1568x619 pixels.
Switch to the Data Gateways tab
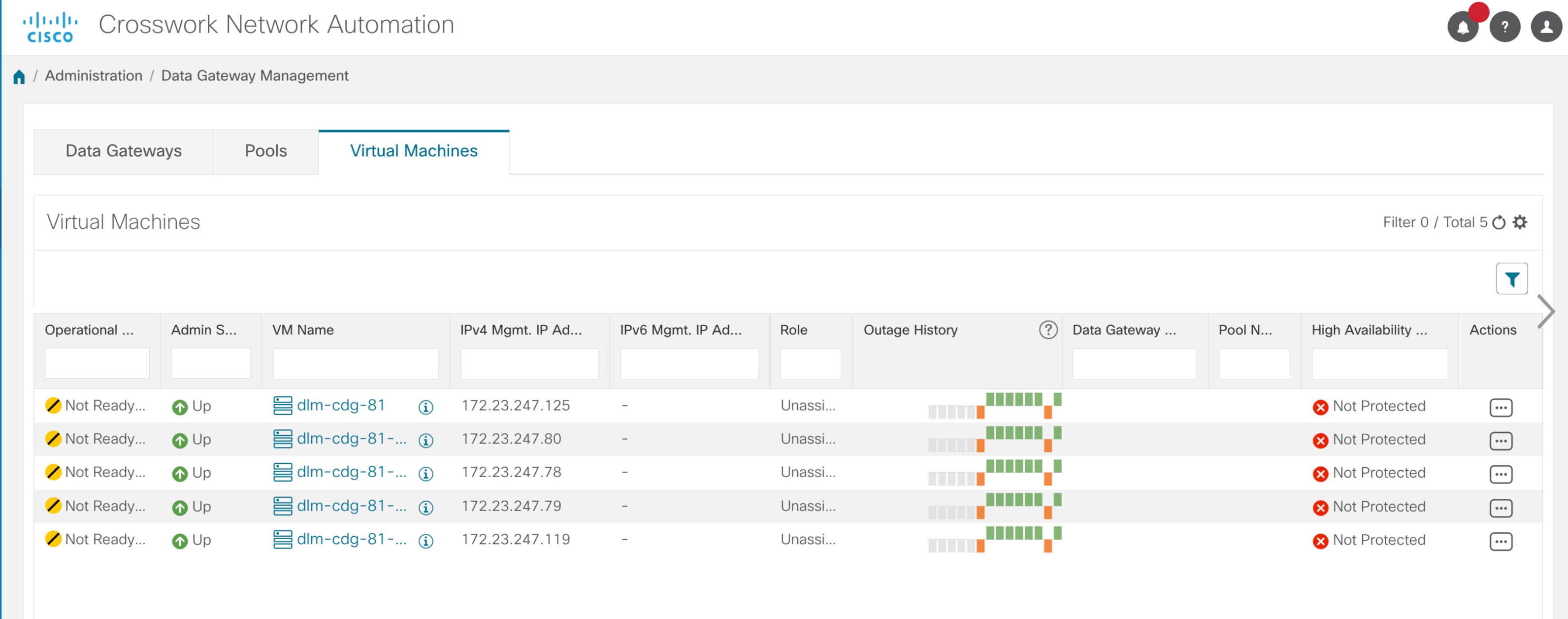click(x=124, y=151)
